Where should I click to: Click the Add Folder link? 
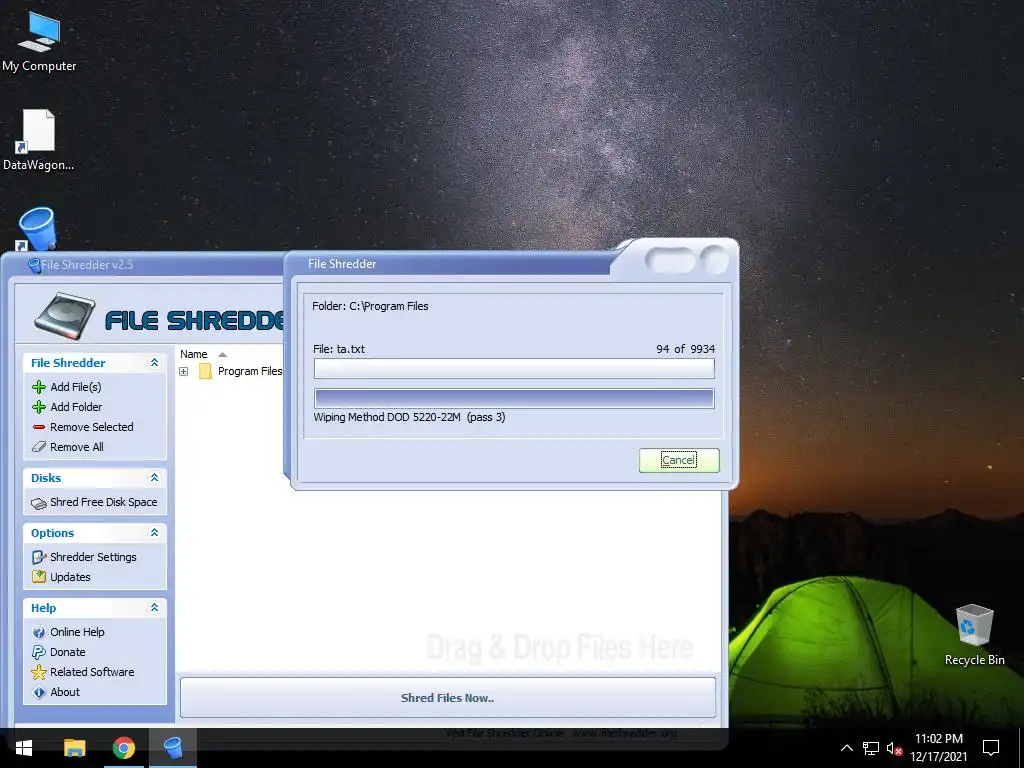(x=76, y=407)
